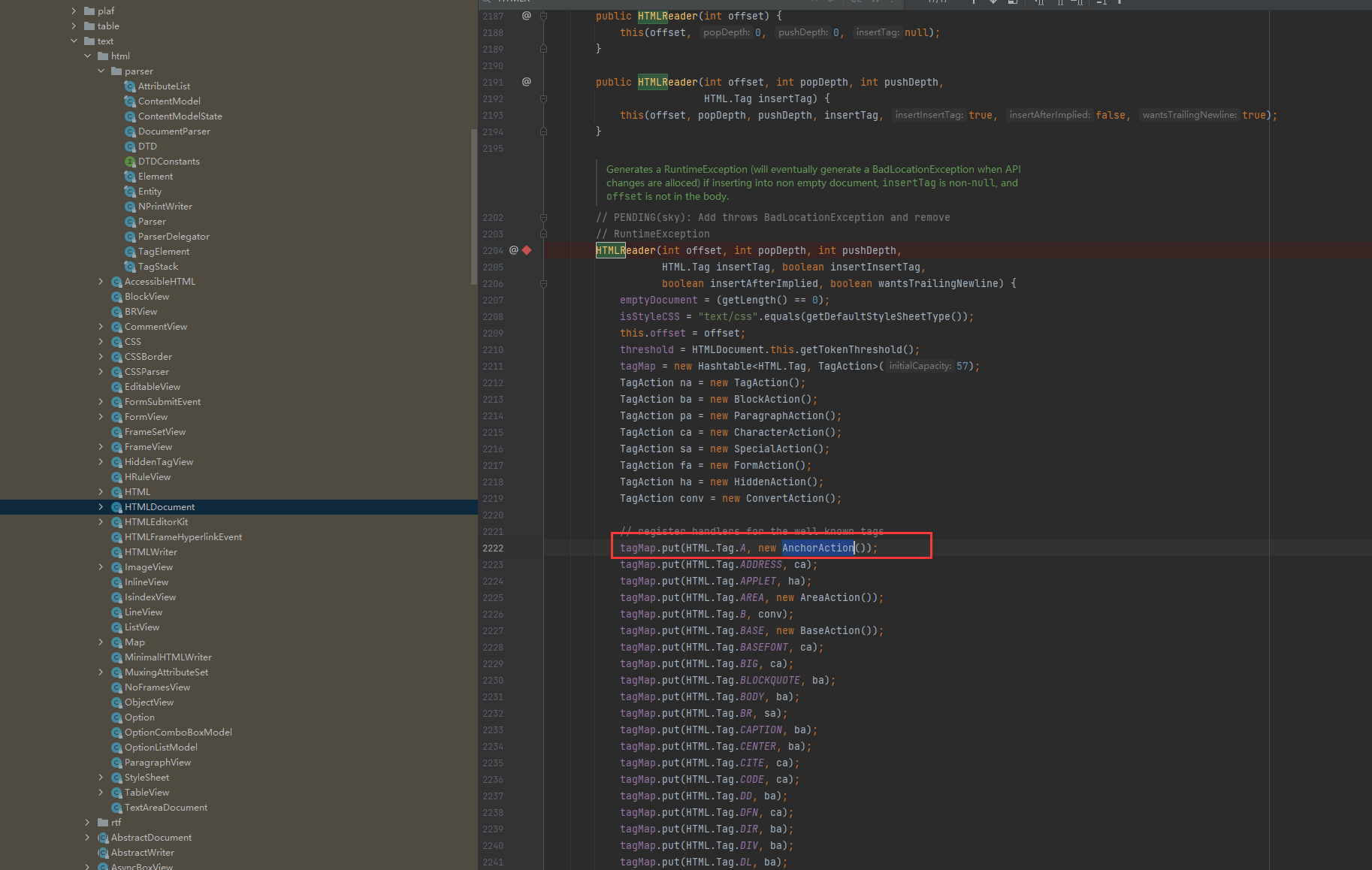The height and width of the screenshot is (870, 1372).
Task: Click the DocumentParser class icon
Action: [x=130, y=131]
